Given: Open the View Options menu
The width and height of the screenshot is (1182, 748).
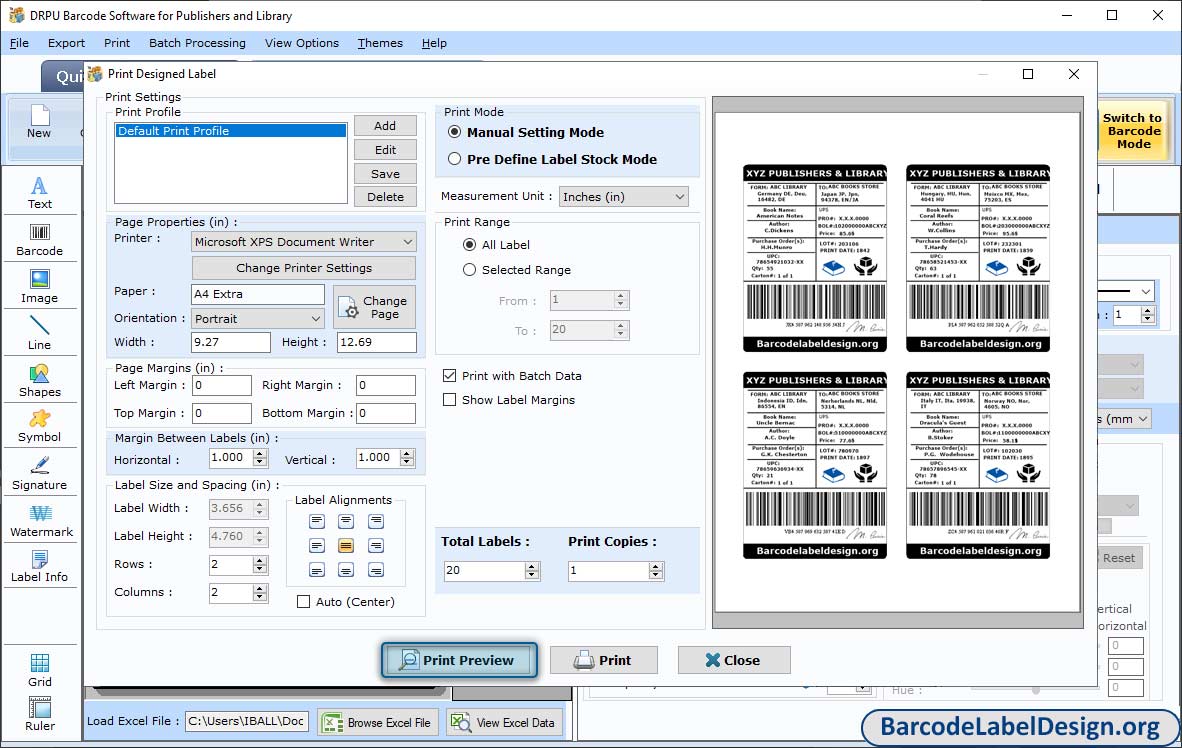Looking at the screenshot, I should (x=302, y=43).
